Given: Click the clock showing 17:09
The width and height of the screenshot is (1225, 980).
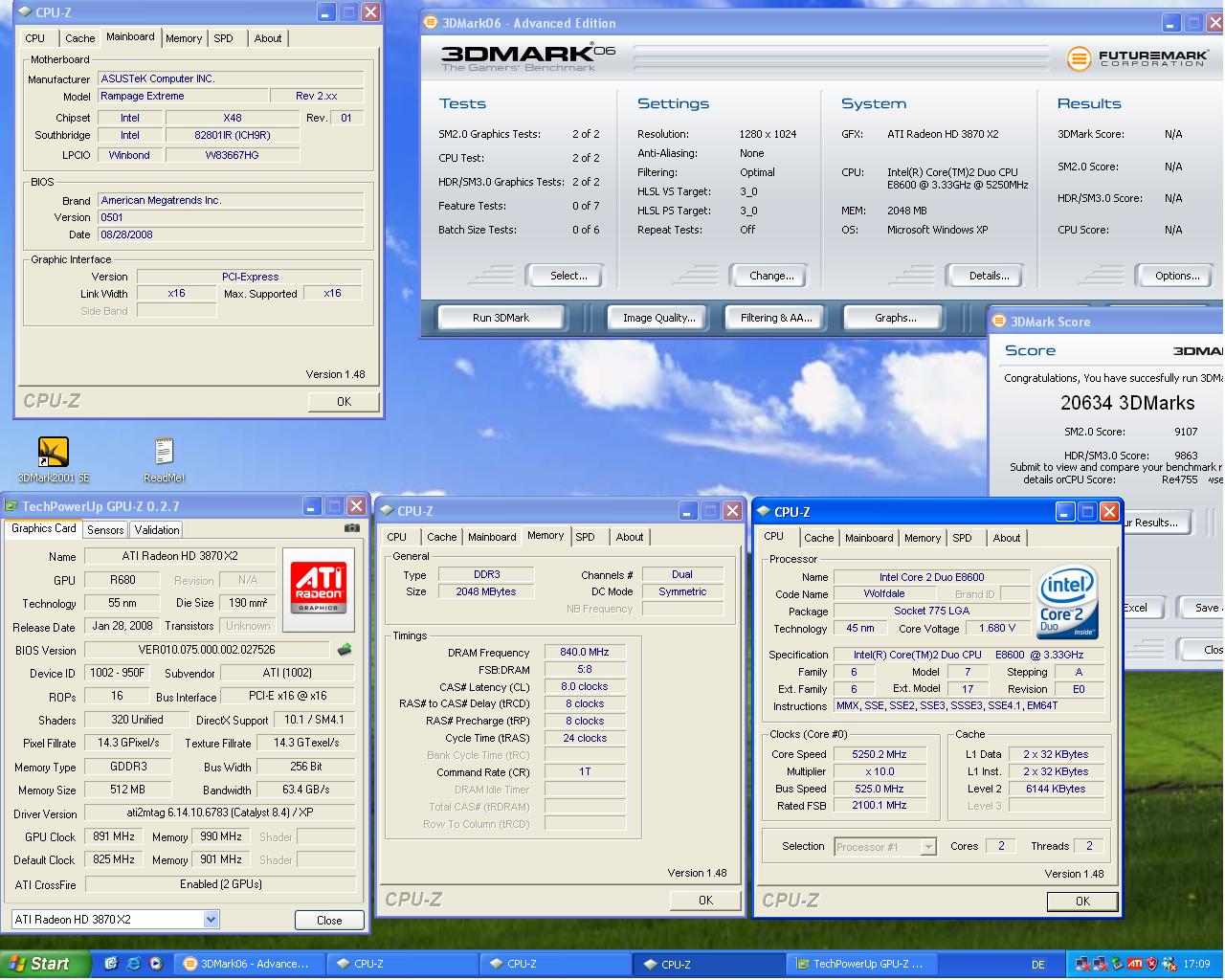Looking at the screenshot, I should click(1196, 965).
